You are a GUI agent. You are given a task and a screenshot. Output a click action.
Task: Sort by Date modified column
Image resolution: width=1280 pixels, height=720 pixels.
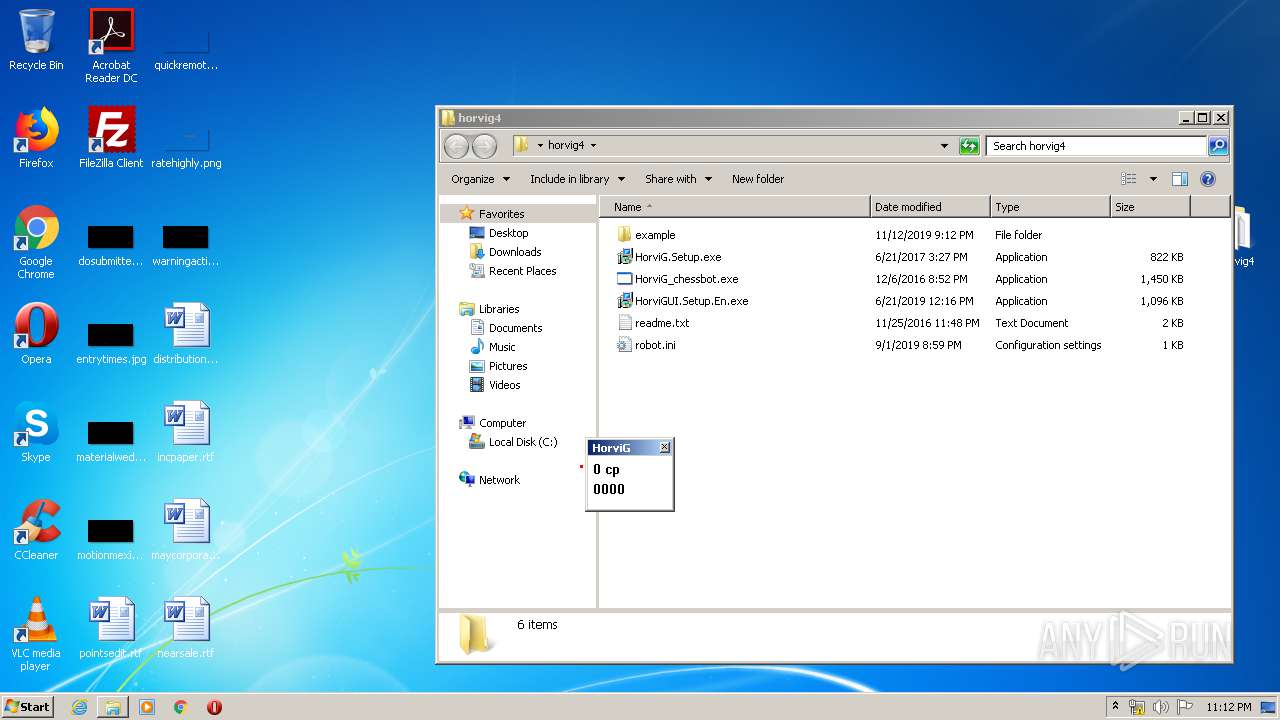[930, 207]
